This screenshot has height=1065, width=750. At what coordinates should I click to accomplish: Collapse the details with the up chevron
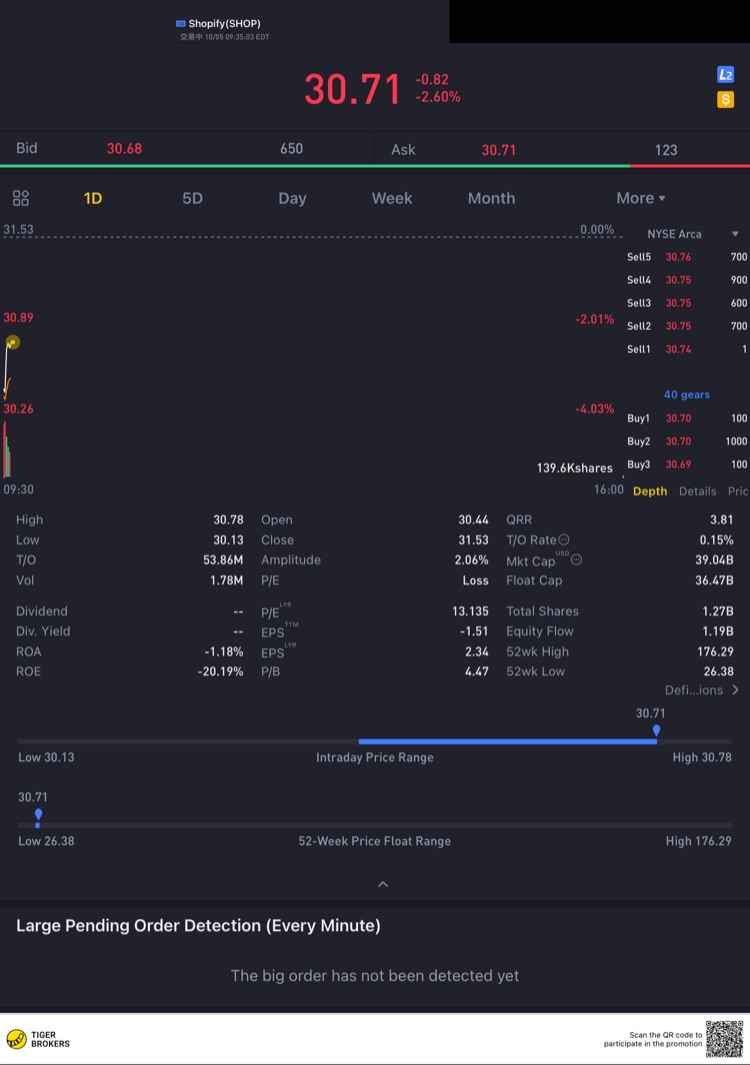click(x=383, y=884)
